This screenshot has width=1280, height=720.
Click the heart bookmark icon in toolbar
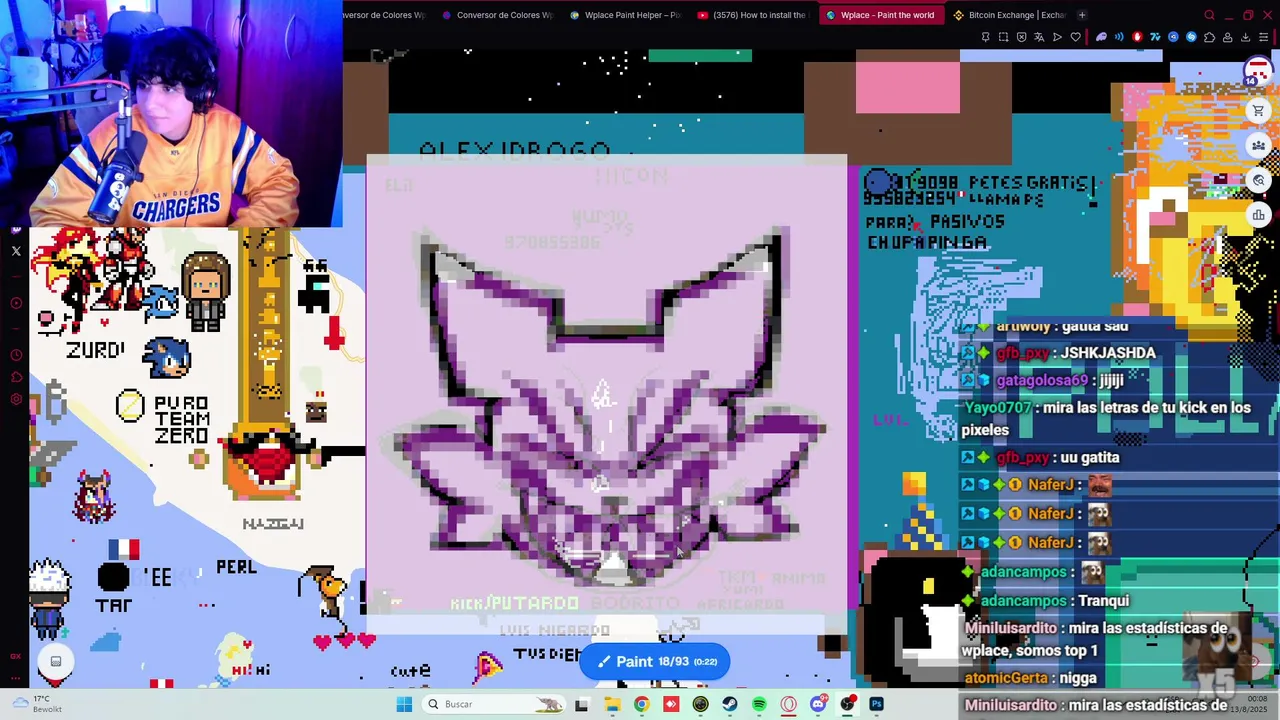coord(1076,37)
